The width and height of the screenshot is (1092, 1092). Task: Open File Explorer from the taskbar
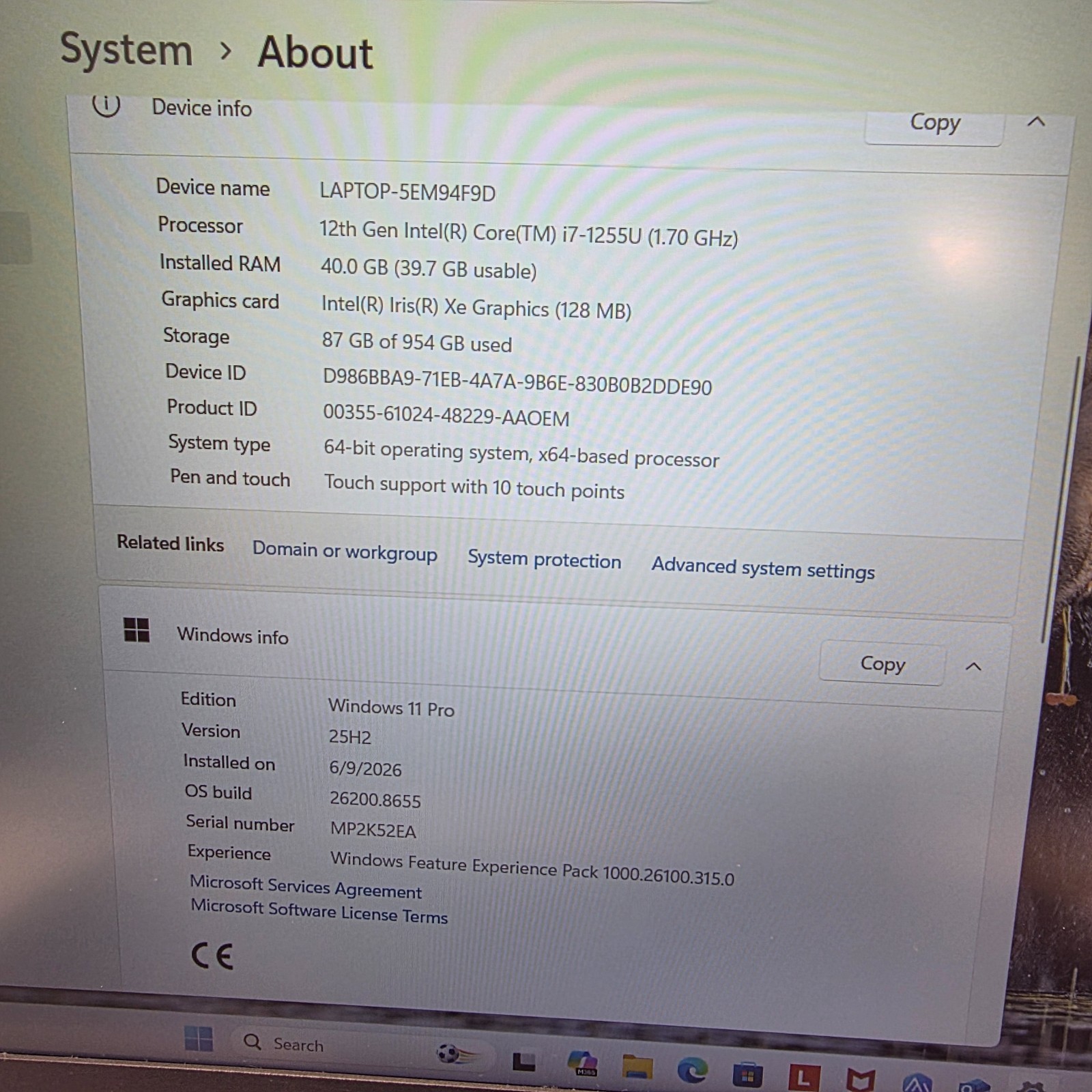(x=637, y=1067)
